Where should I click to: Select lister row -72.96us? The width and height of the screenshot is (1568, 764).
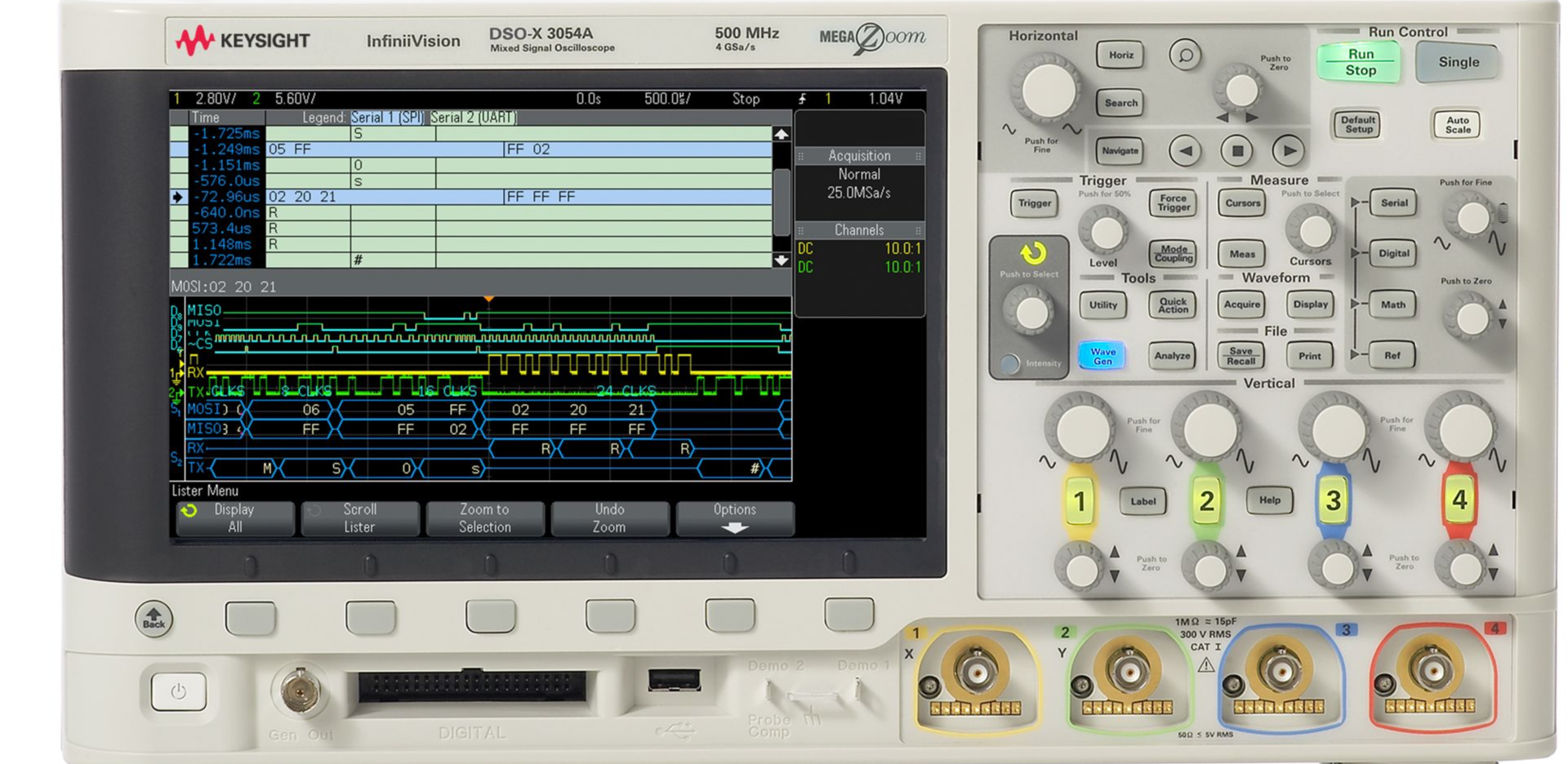470,197
